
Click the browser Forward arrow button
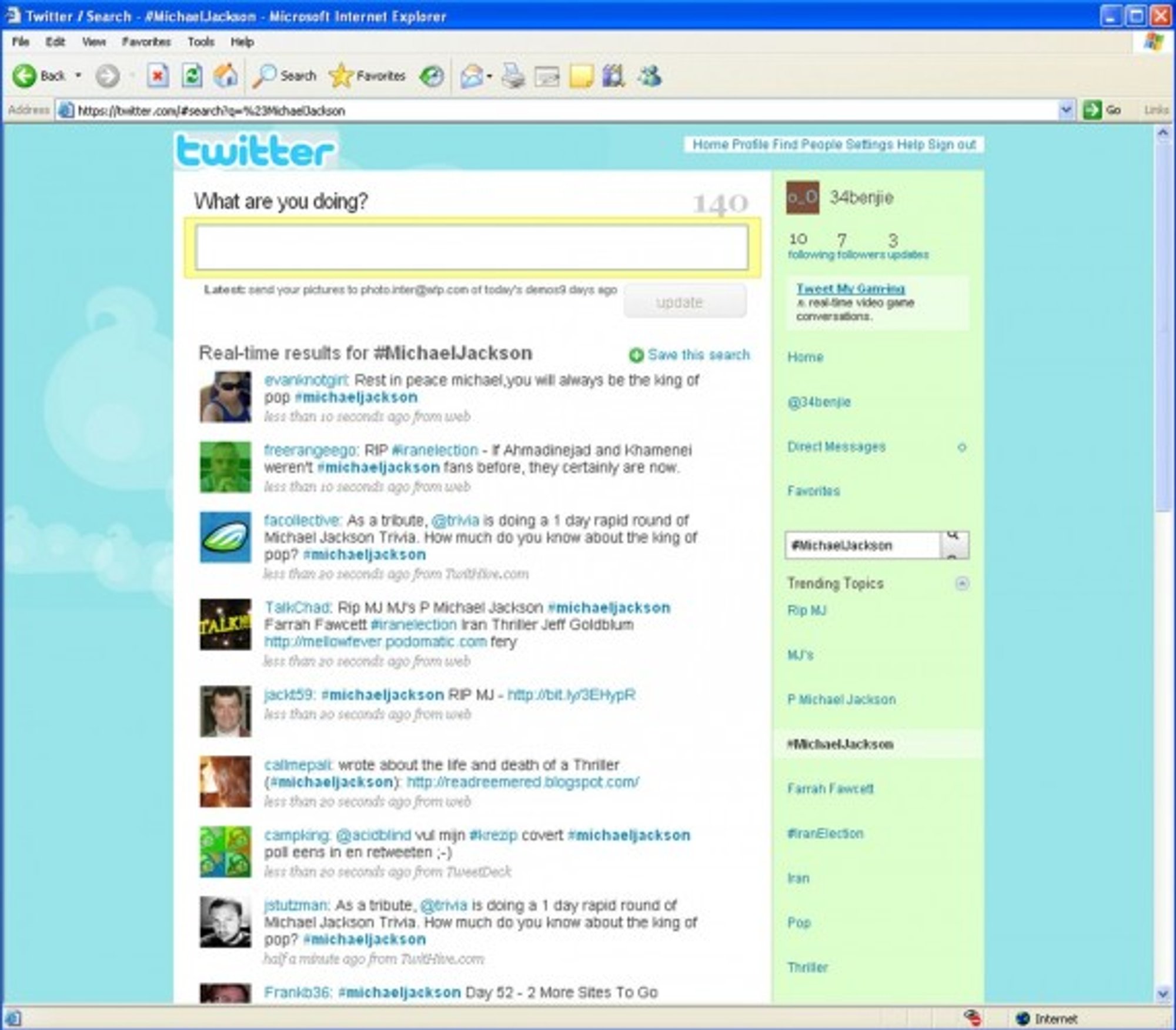[x=108, y=76]
